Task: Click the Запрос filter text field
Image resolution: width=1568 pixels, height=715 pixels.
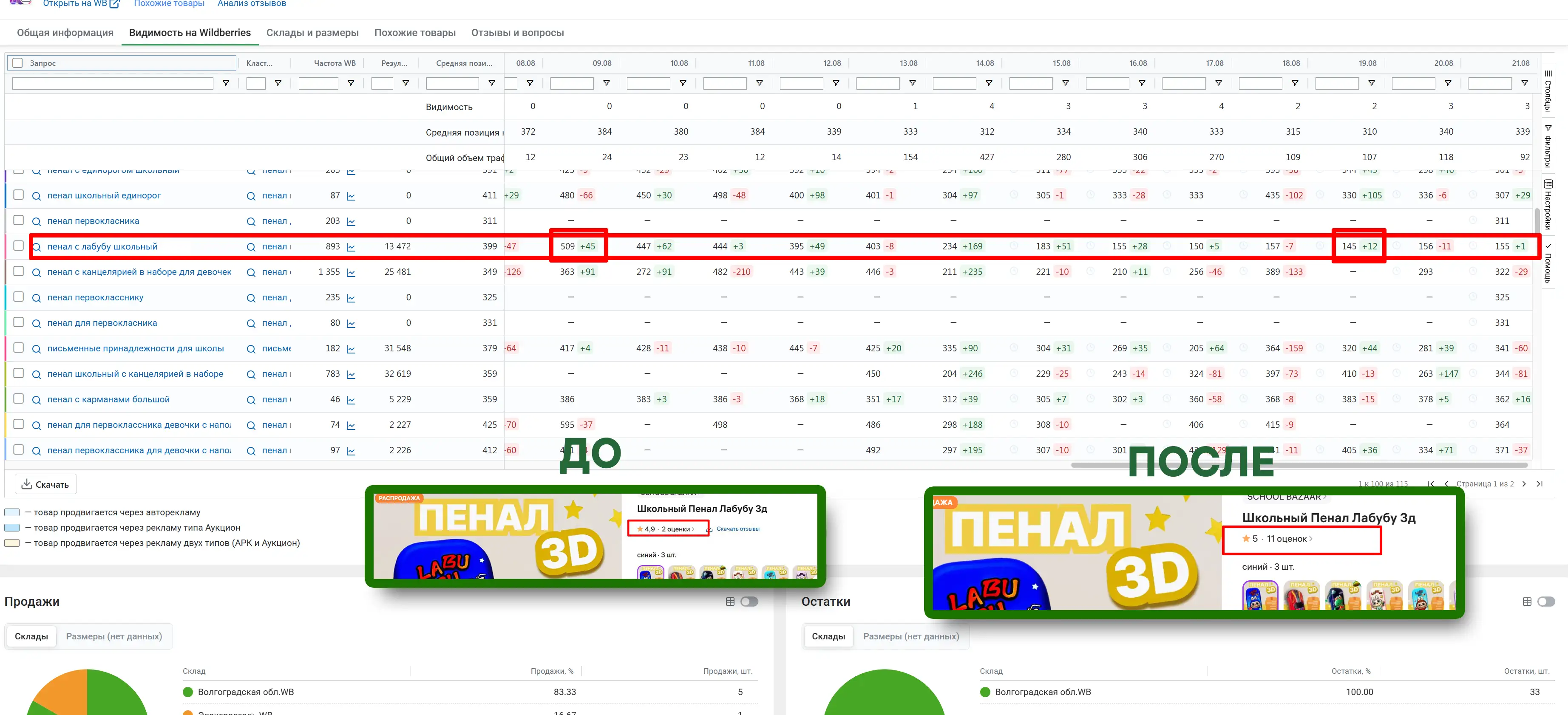Action: pos(113,83)
